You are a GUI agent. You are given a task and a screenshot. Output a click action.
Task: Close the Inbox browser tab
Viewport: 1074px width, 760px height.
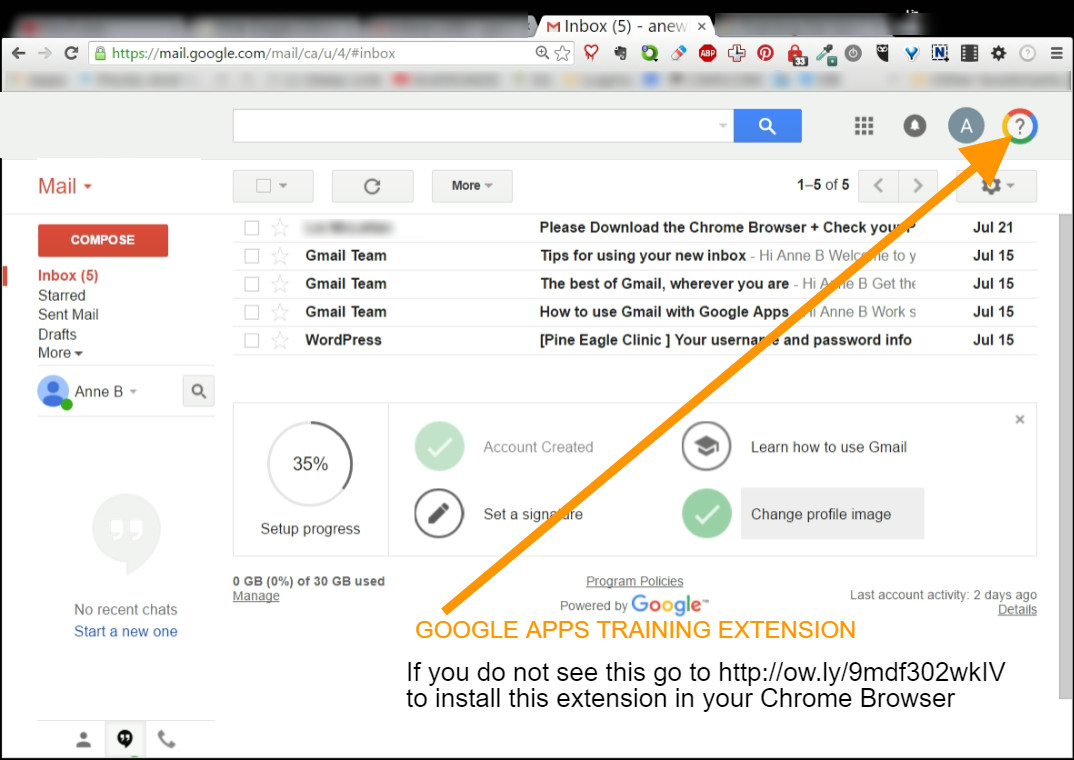702,26
